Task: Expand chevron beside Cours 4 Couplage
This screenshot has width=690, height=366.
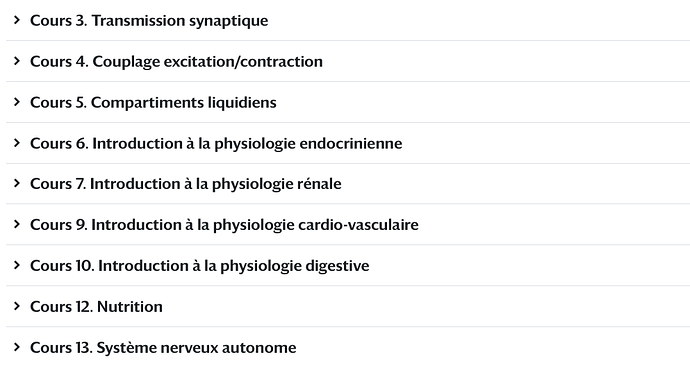Action: [17, 61]
